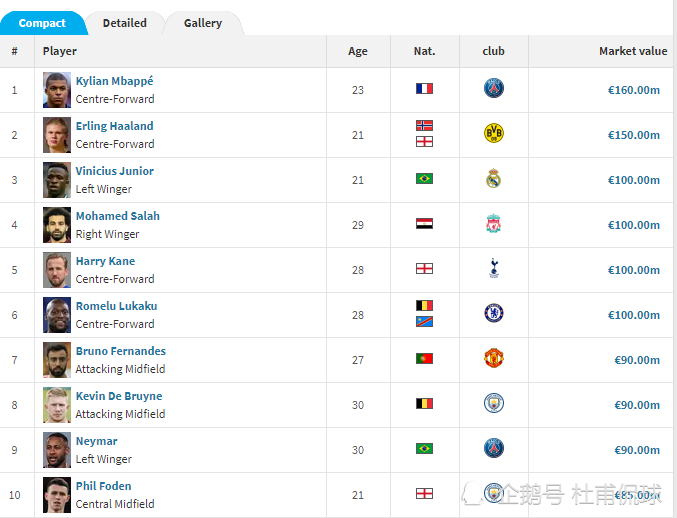Open the Kylian Mbappé player link
Viewport: 677px width, 518px height.
(114, 81)
